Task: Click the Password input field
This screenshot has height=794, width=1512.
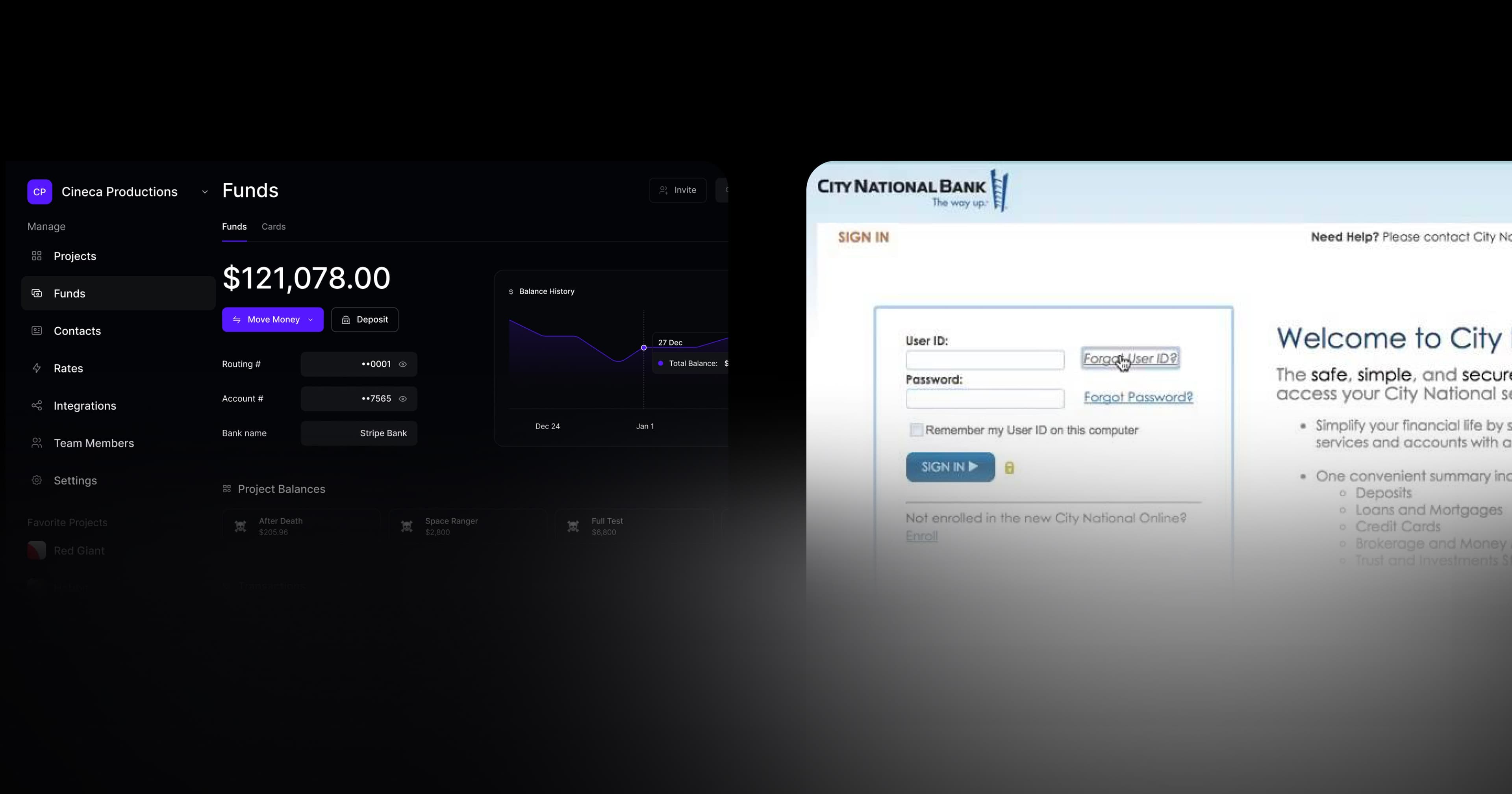Action: tap(985, 399)
